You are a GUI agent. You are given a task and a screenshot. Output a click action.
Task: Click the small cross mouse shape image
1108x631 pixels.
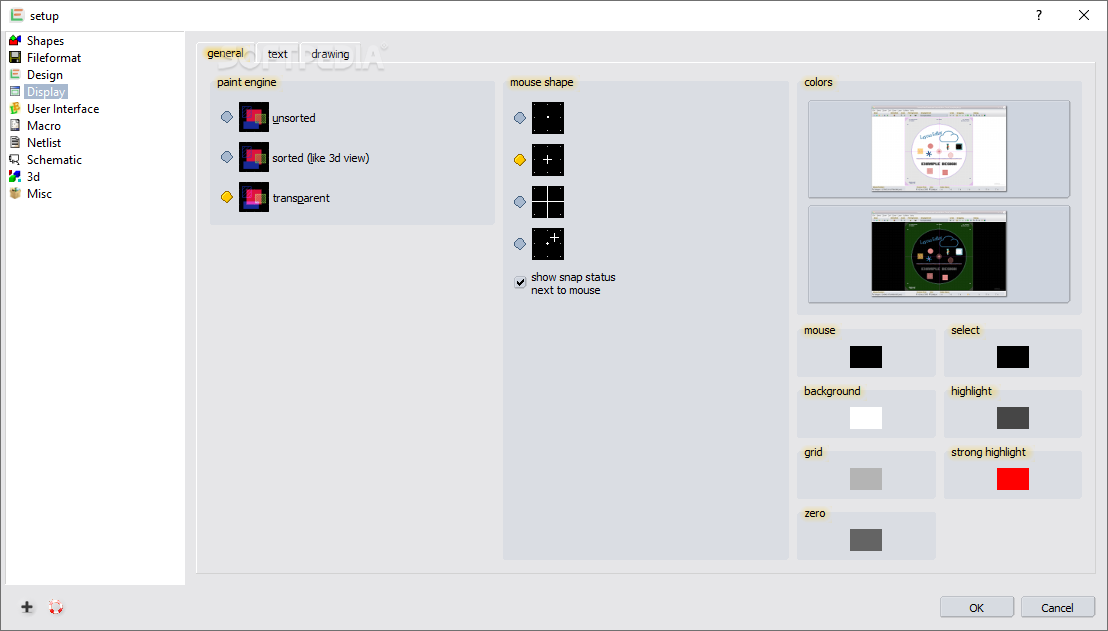pyautogui.click(x=548, y=160)
